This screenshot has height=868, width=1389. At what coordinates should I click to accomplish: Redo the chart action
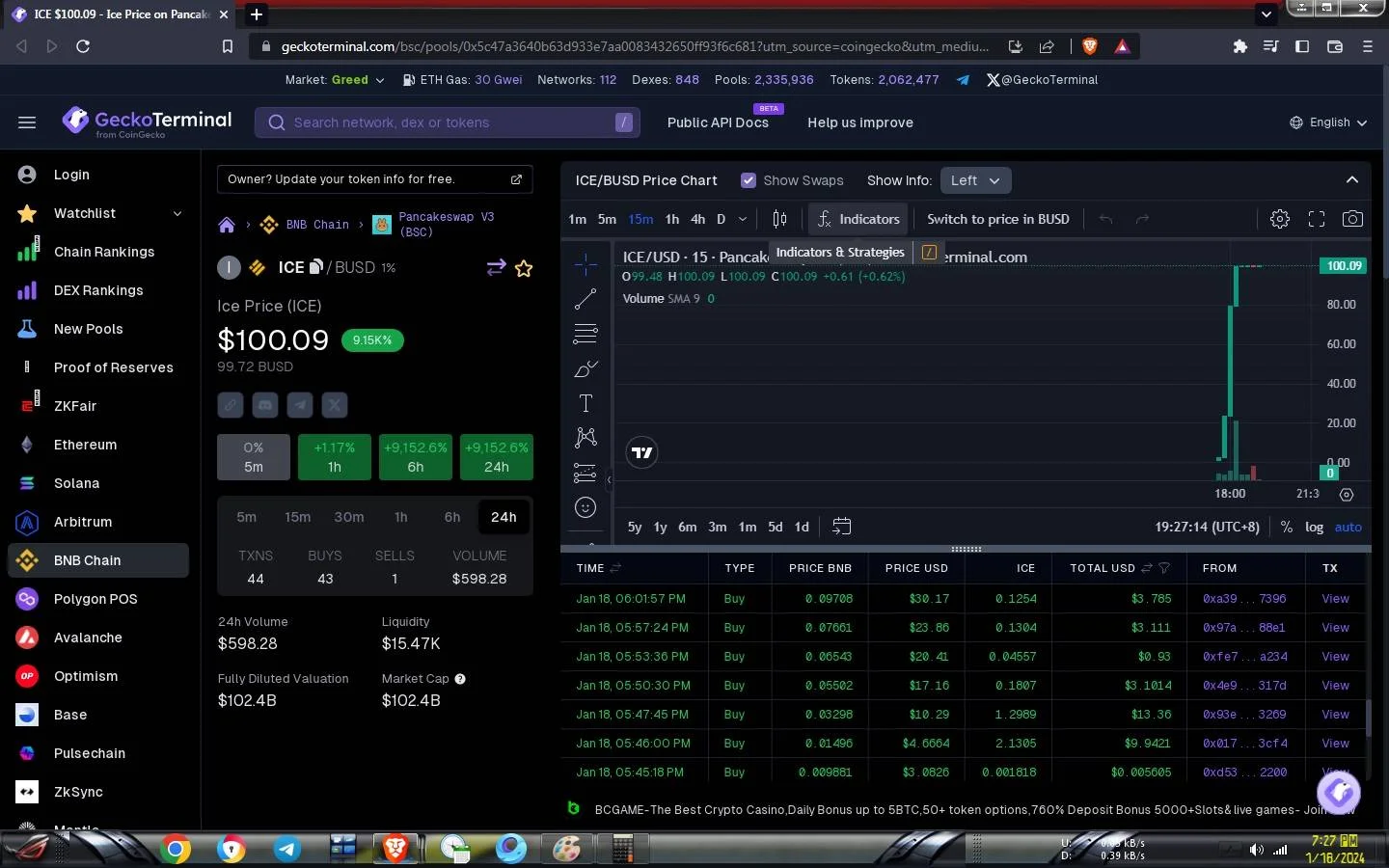1142,219
